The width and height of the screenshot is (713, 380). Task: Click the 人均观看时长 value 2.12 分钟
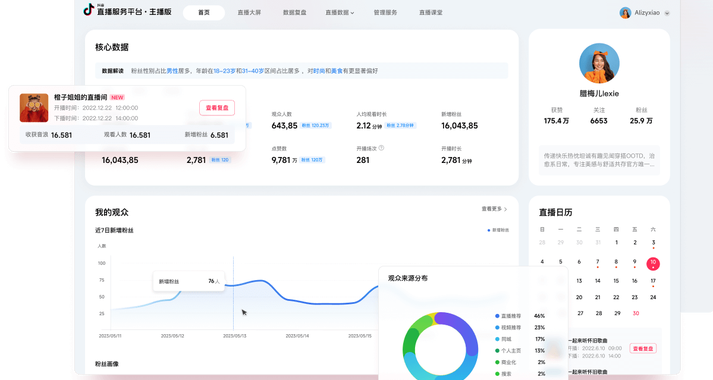[x=369, y=126]
